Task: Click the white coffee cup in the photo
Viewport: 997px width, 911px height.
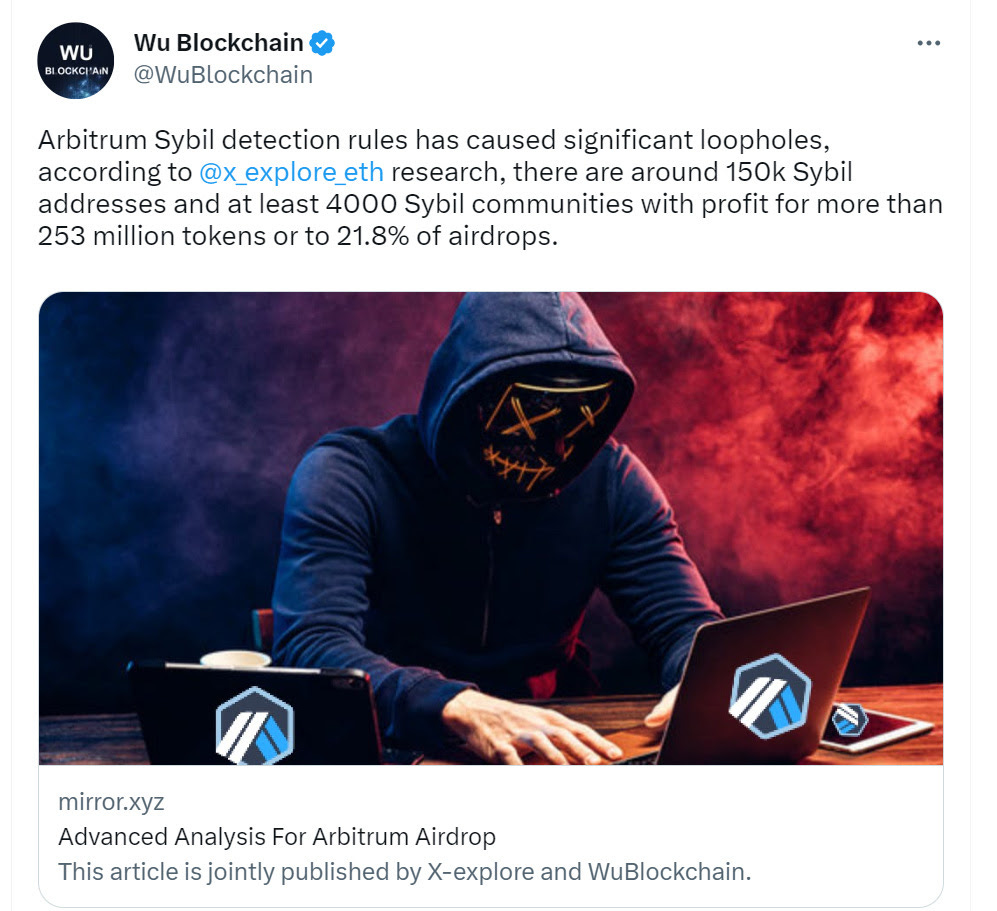Action: [235, 659]
